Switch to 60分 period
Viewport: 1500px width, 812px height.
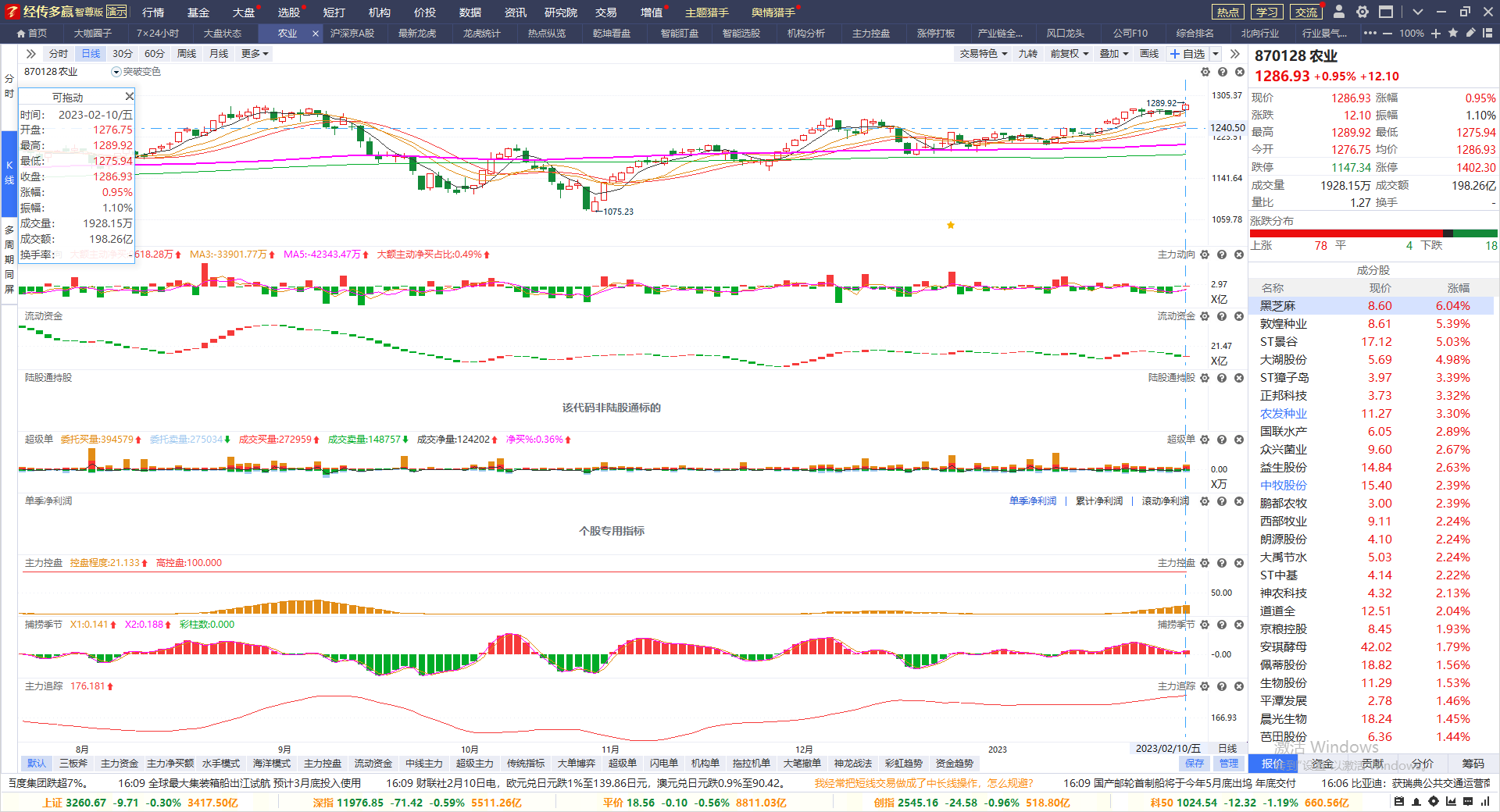155,54
